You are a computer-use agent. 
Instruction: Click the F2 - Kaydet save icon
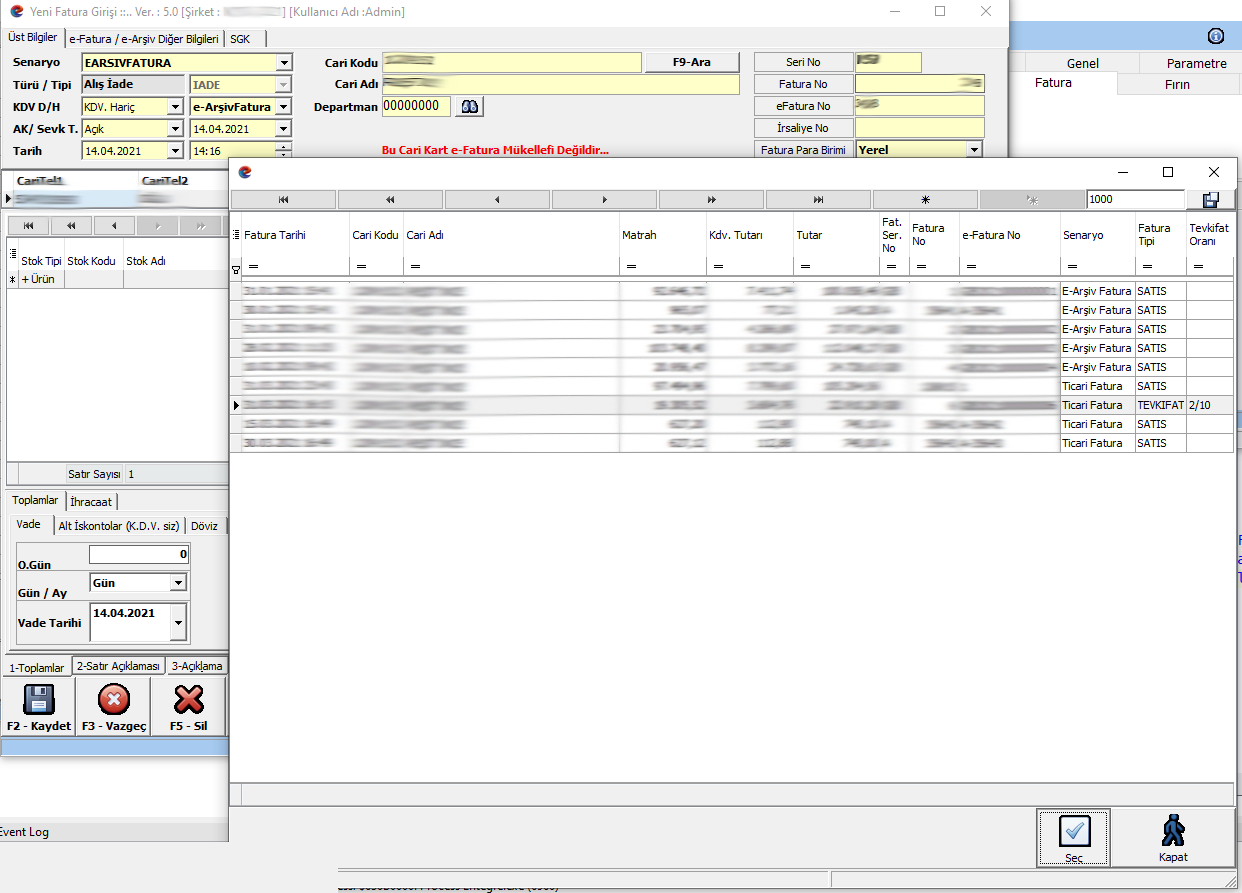pyautogui.click(x=39, y=699)
